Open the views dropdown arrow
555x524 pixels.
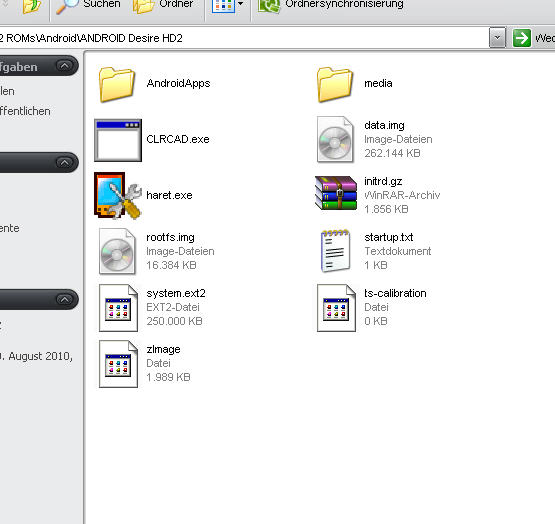241,4
